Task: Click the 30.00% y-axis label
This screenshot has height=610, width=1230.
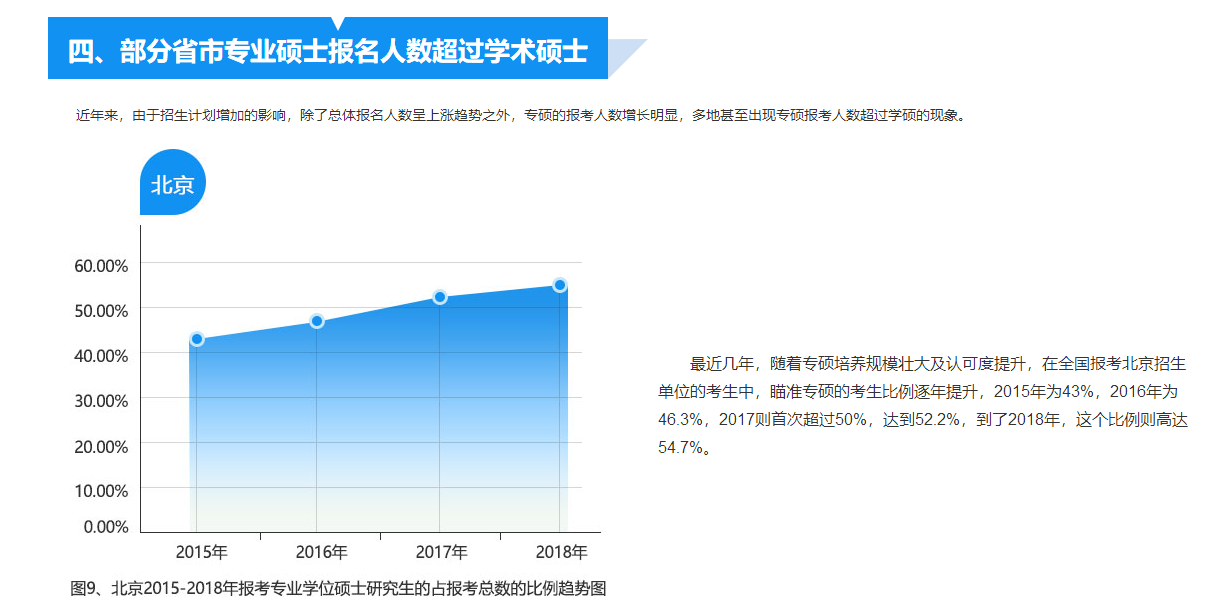Action: 101,401
